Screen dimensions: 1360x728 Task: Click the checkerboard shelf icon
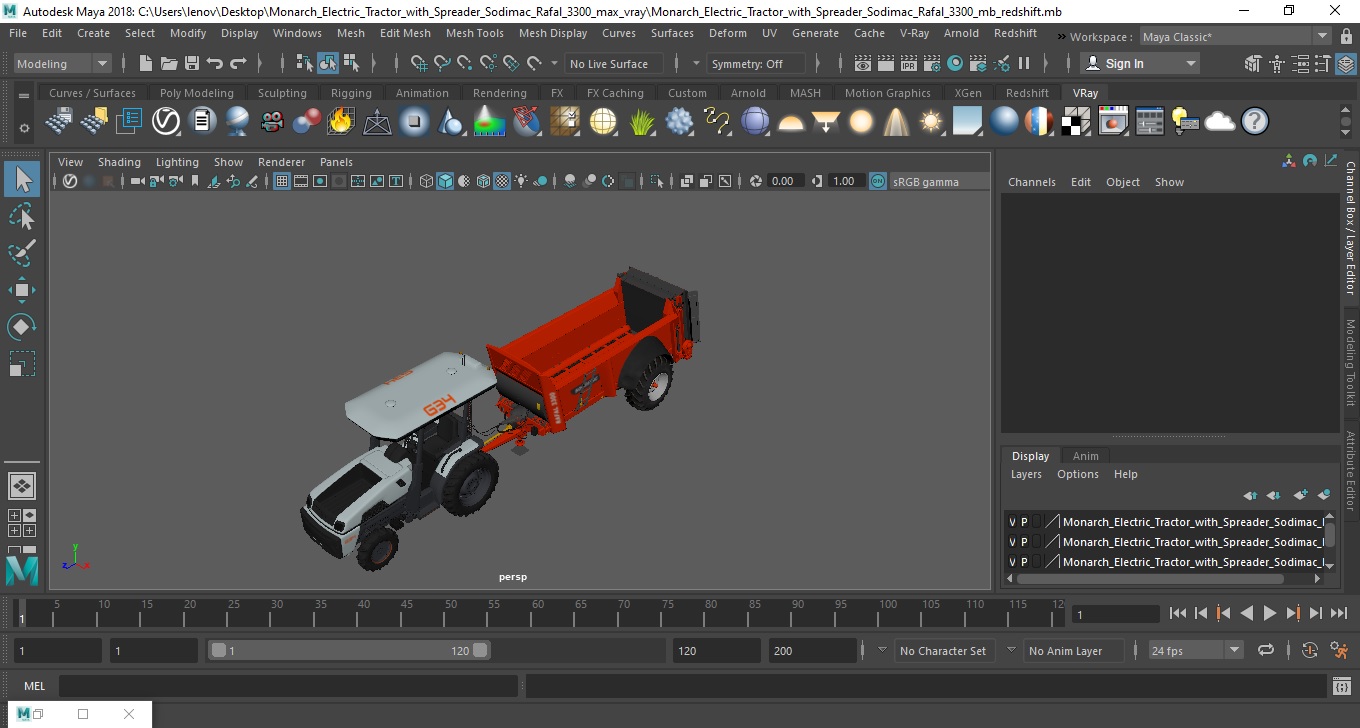[x=1076, y=122]
